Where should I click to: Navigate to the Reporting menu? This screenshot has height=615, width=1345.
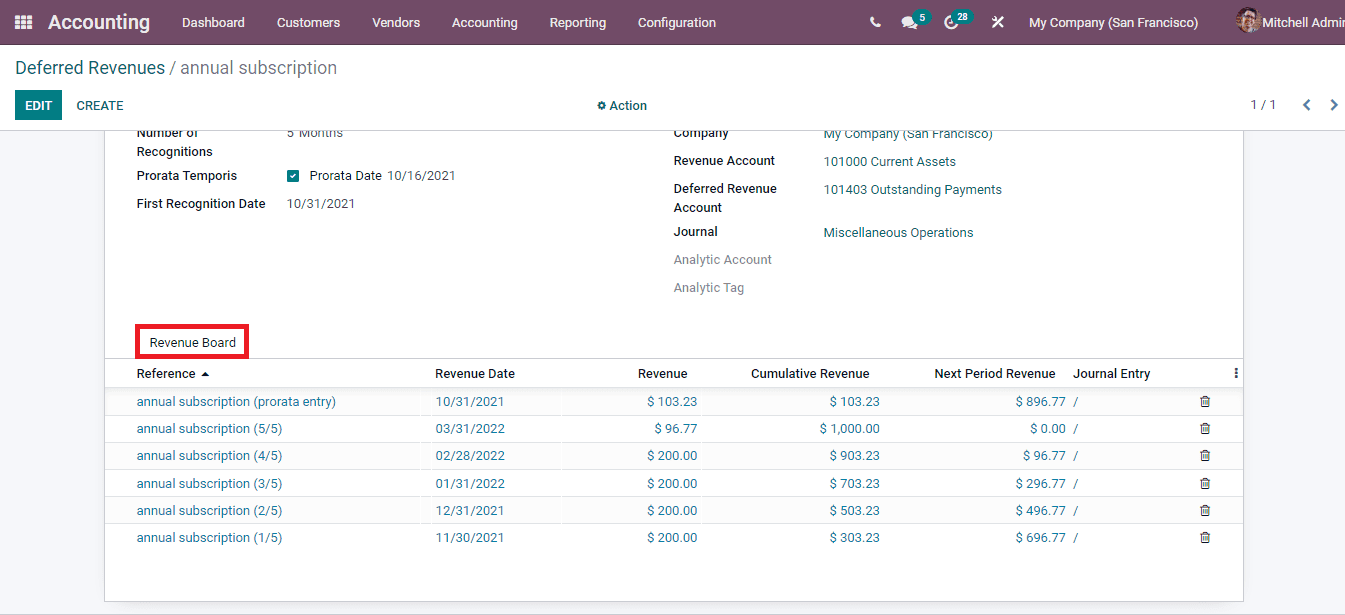click(x=577, y=22)
